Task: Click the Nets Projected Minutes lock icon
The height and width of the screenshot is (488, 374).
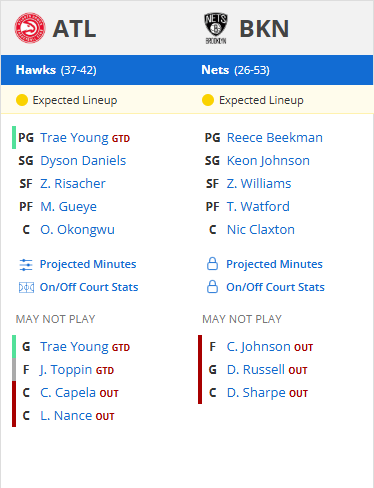Action: tap(212, 264)
